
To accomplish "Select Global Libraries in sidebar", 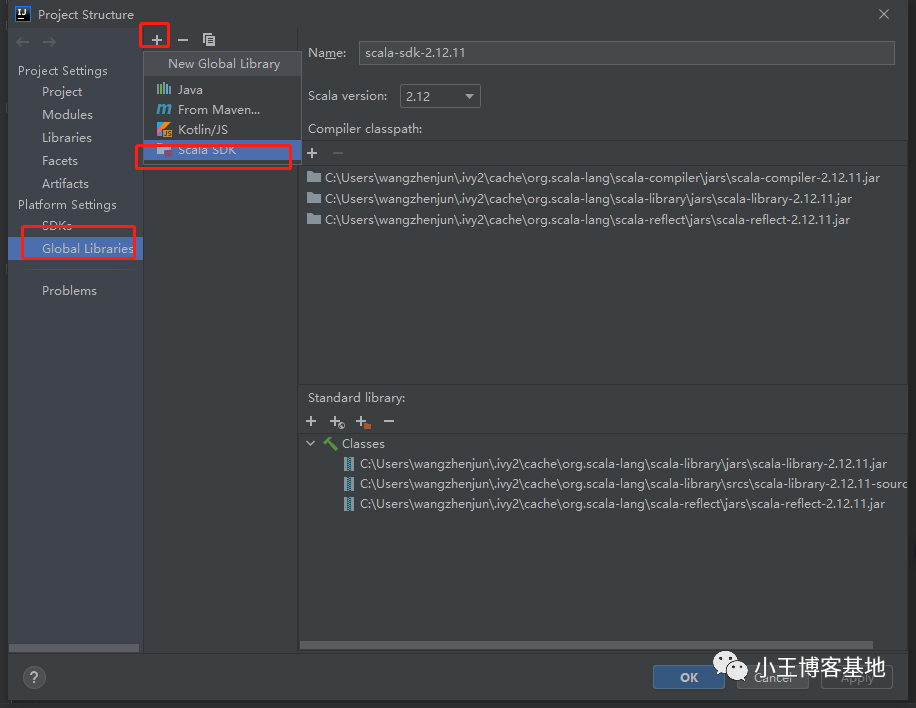I will tap(76, 248).
